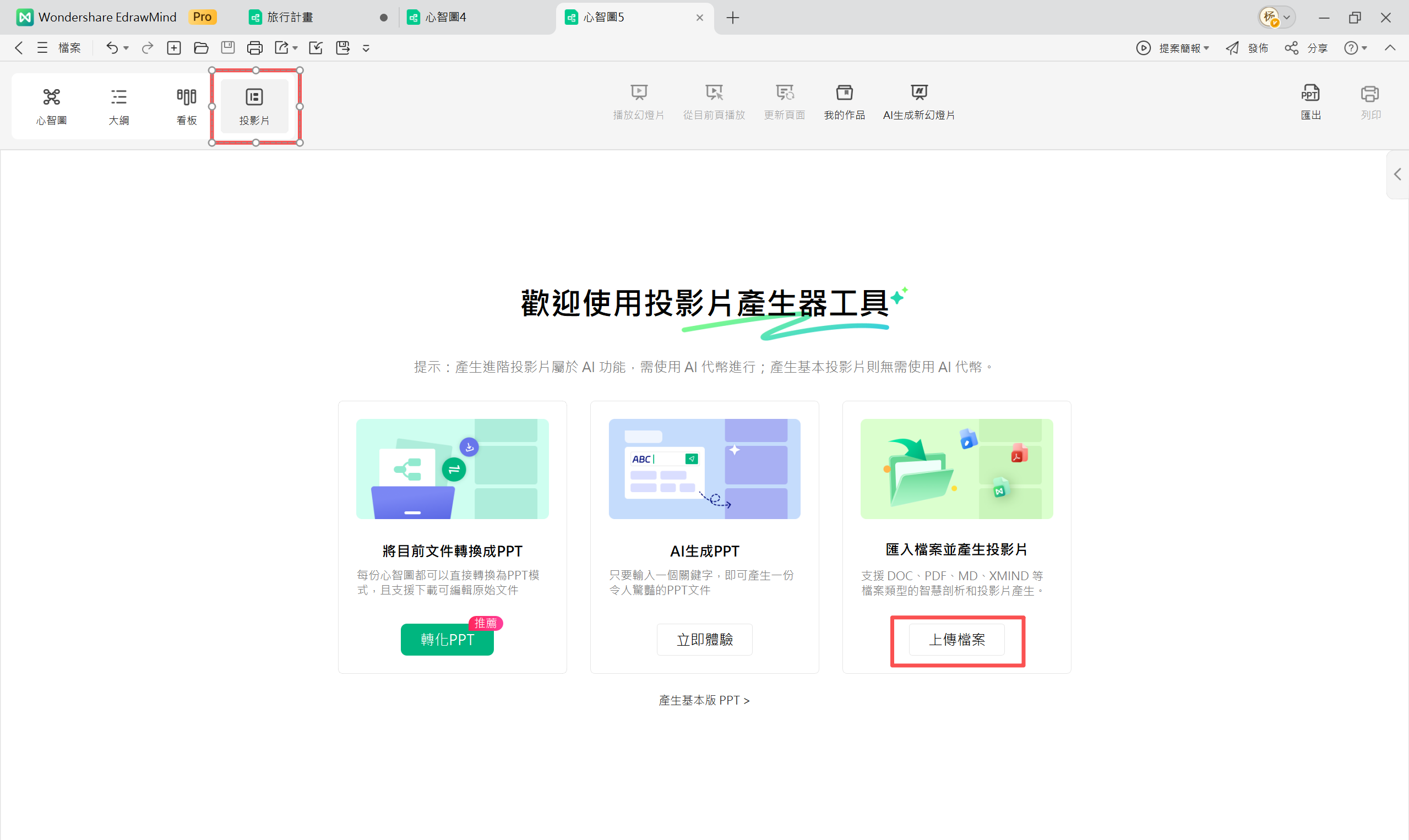Click the 列印 print icon
This screenshot has height=840, width=1409.
coord(1370,101)
